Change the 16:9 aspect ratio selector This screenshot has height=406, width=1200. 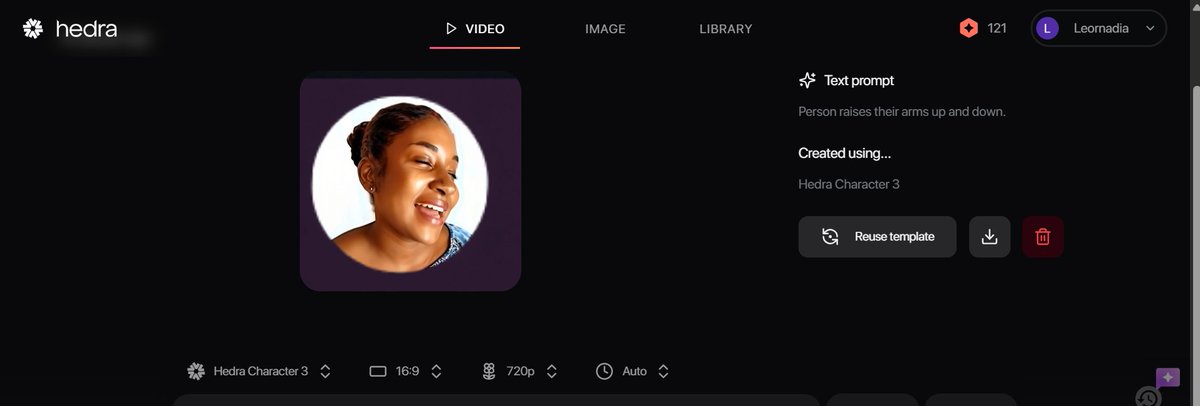click(x=405, y=371)
